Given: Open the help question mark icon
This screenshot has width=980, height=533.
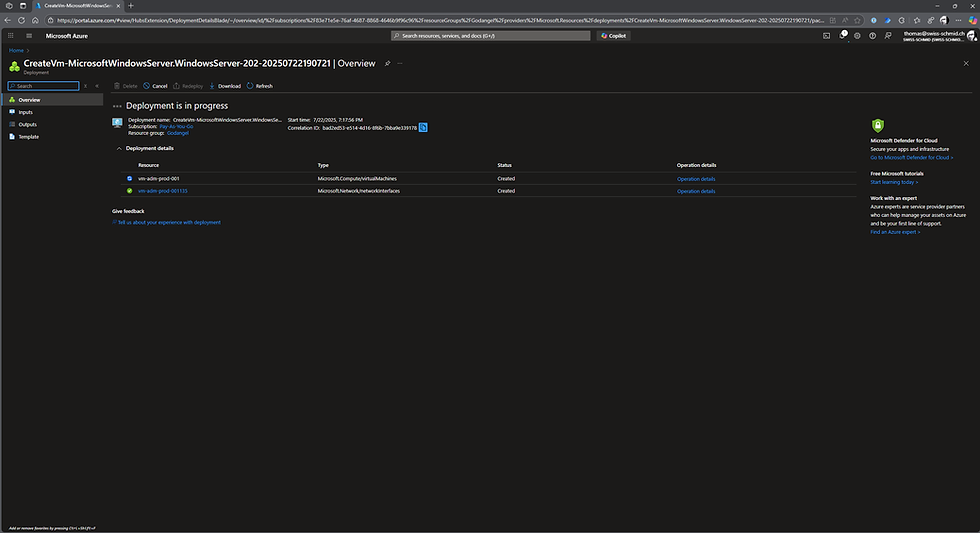Looking at the screenshot, I should [872, 36].
